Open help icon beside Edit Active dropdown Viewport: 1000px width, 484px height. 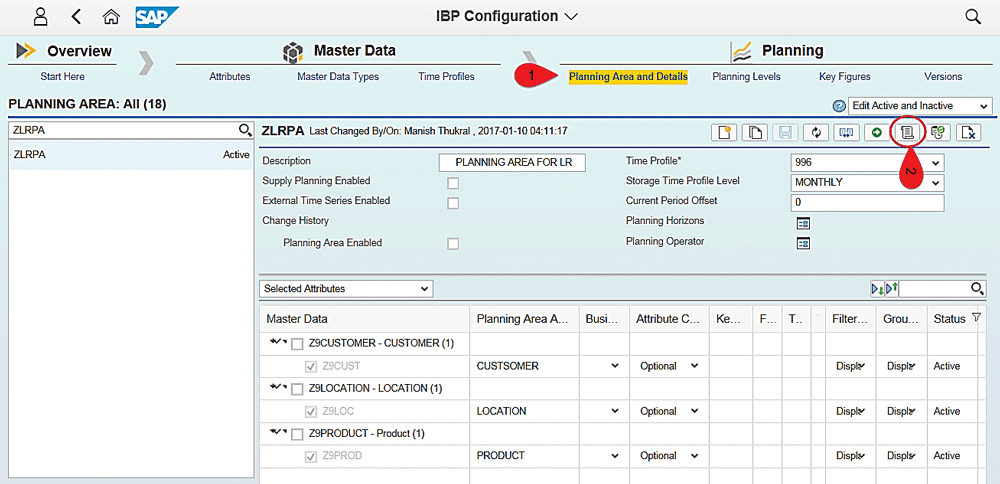838,106
